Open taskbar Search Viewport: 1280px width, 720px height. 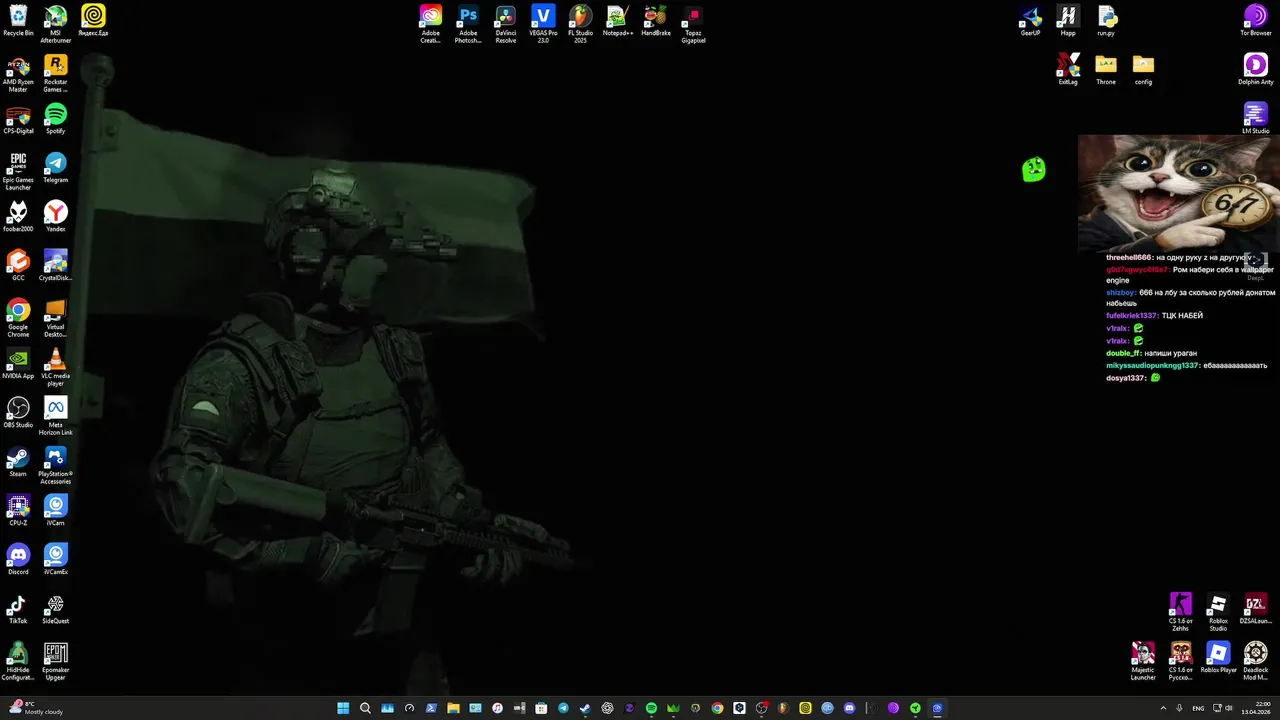click(x=365, y=708)
